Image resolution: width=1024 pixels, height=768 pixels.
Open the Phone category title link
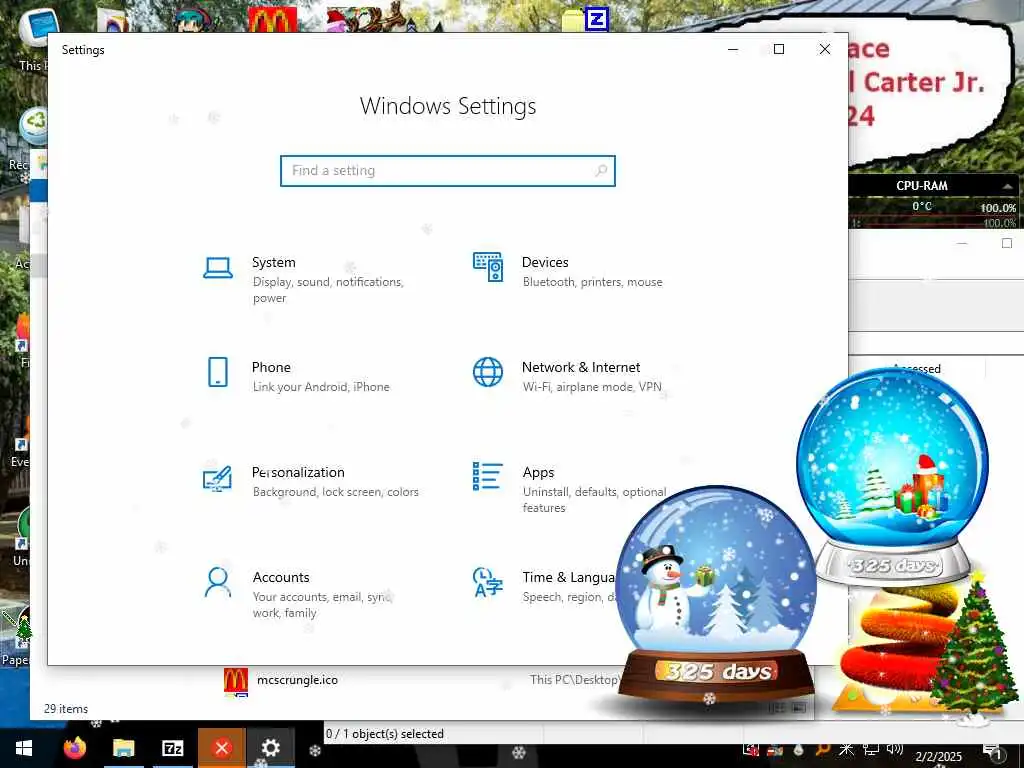point(271,367)
